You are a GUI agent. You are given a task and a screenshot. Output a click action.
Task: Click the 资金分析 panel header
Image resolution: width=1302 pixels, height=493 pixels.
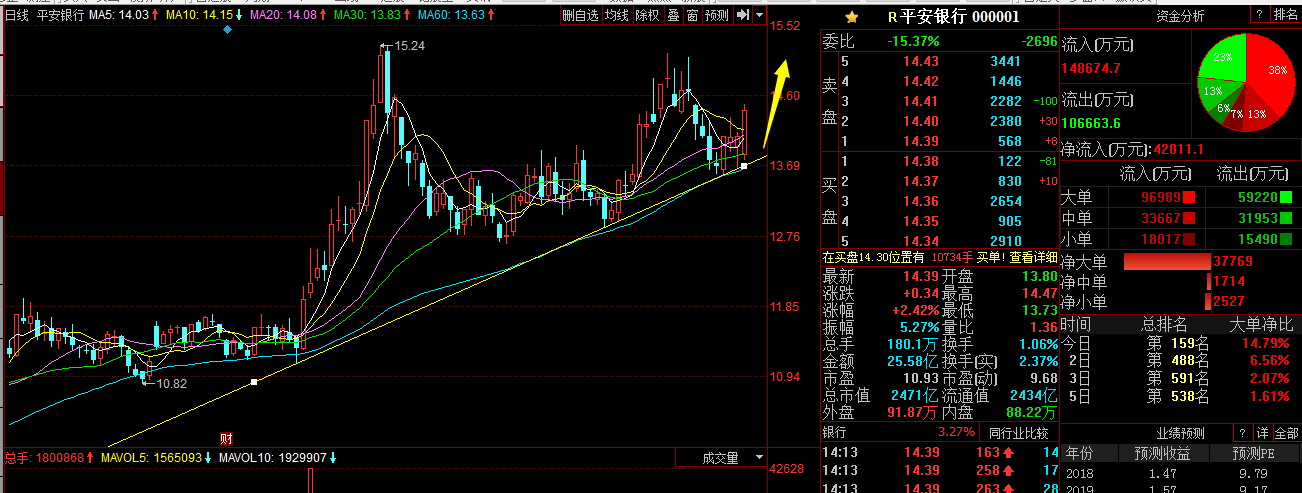tap(1181, 16)
